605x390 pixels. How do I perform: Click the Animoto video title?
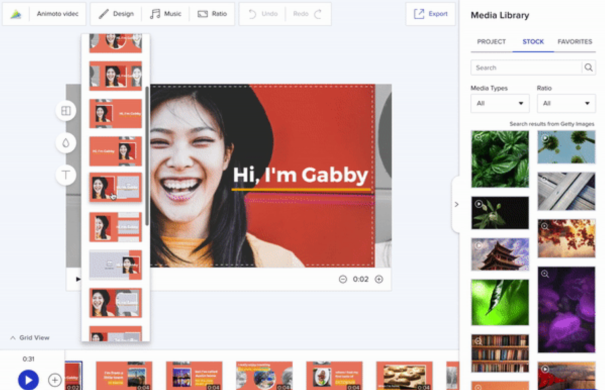tap(57, 14)
